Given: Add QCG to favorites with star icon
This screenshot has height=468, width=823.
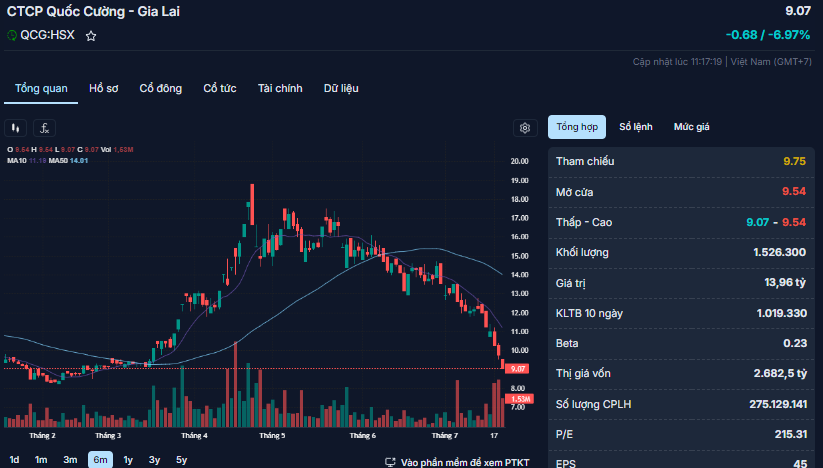Looking at the screenshot, I should (x=91, y=35).
